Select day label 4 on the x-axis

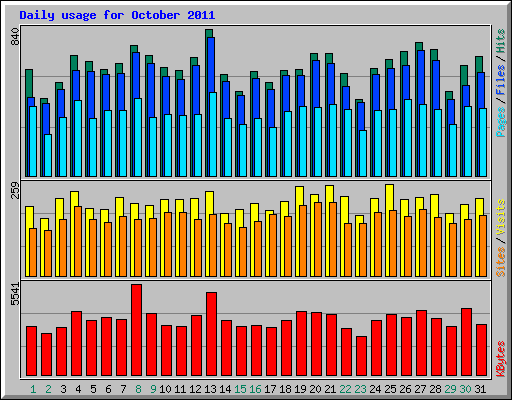point(78,389)
